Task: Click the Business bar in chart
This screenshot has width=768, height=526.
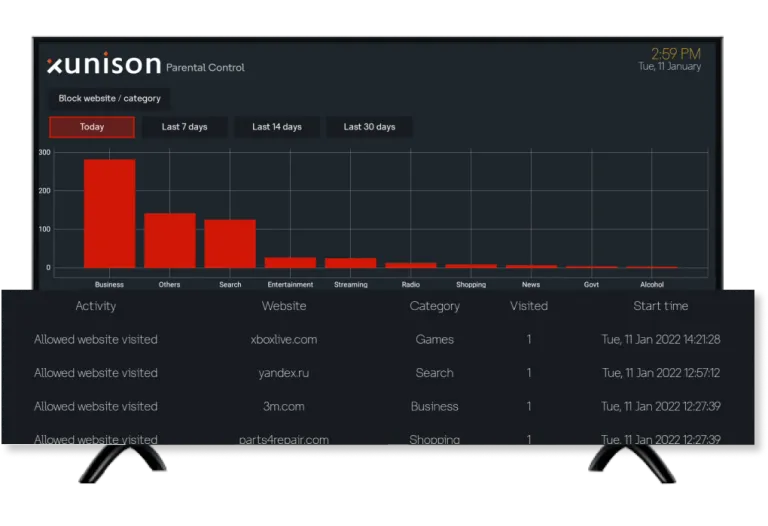Action: pyautogui.click(x=110, y=214)
